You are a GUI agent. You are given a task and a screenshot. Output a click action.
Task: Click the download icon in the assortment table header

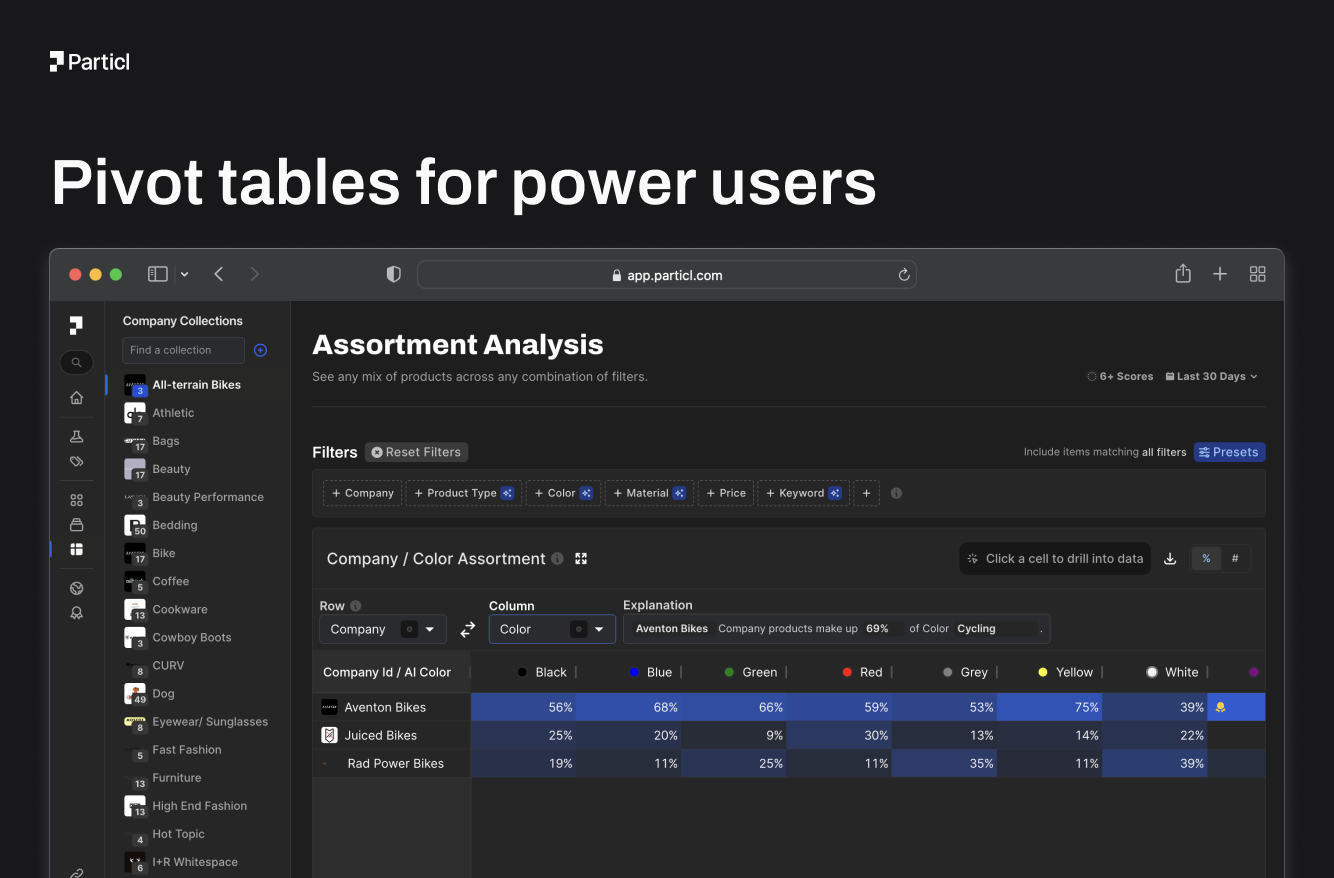click(1170, 559)
